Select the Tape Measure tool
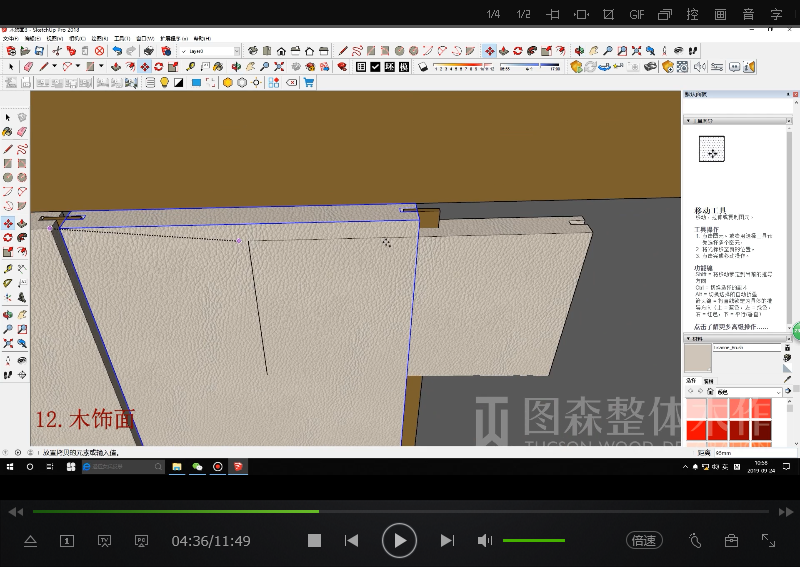This screenshot has height=567, width=800. (8, 268)
